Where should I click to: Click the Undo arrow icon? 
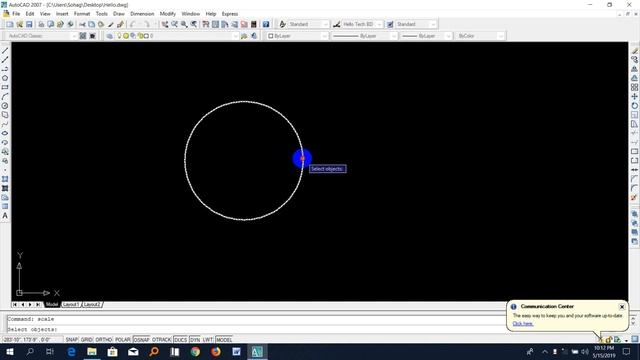133,24
